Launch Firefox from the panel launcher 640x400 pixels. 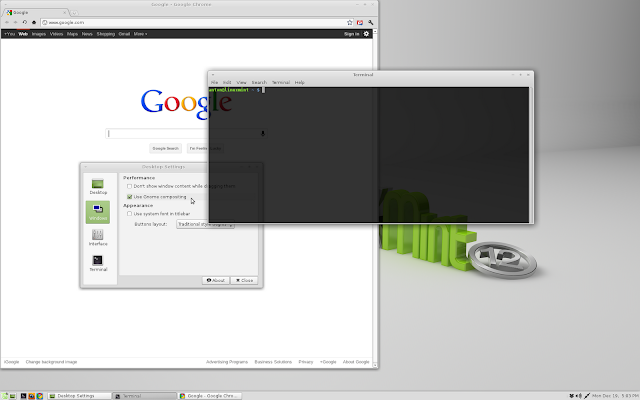(x=31, y=396)
